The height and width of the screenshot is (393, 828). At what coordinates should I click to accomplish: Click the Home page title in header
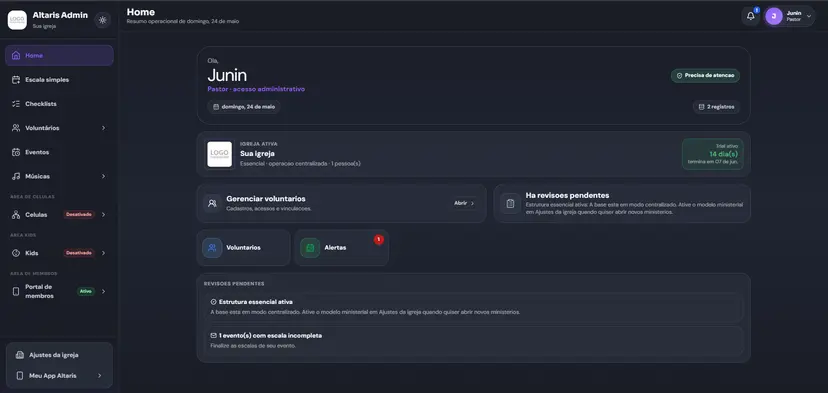pos(141,12)
